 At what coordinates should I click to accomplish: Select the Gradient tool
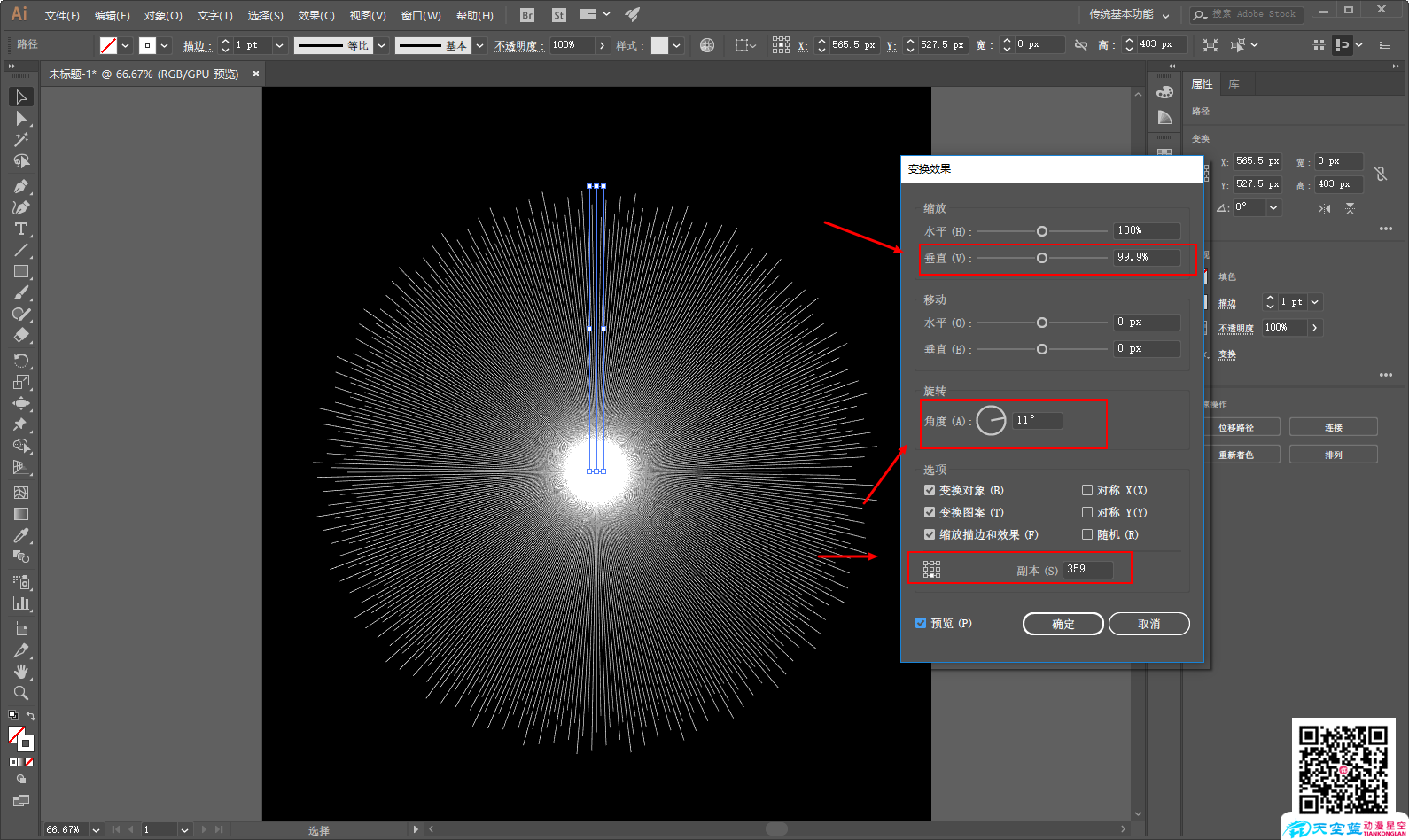21,514
